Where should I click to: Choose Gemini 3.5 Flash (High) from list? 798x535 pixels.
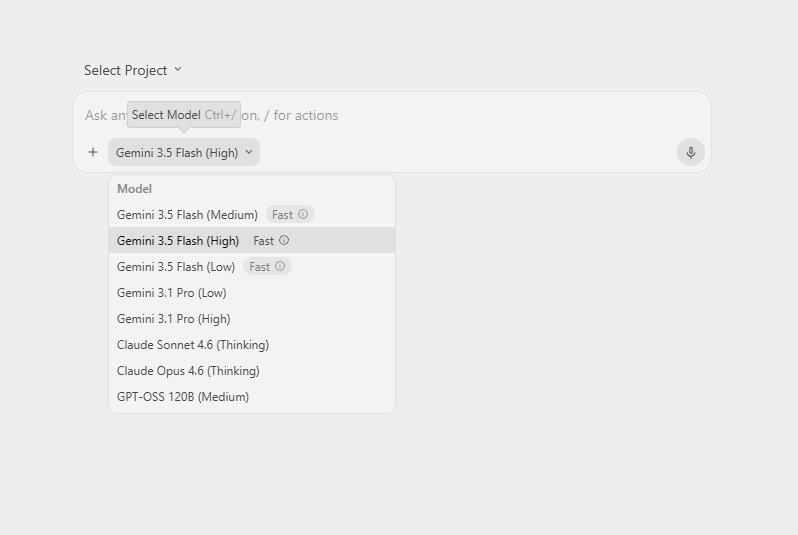pos(252,240)
